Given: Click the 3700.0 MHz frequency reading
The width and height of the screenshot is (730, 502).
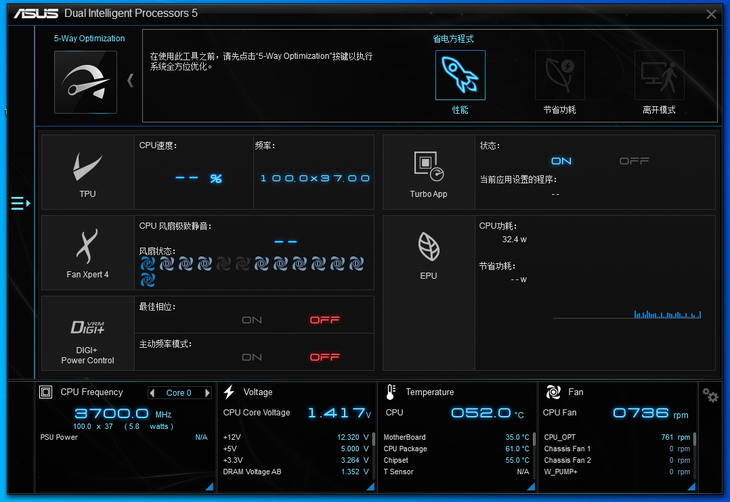Looking at the screenshot, I should 123,414.
